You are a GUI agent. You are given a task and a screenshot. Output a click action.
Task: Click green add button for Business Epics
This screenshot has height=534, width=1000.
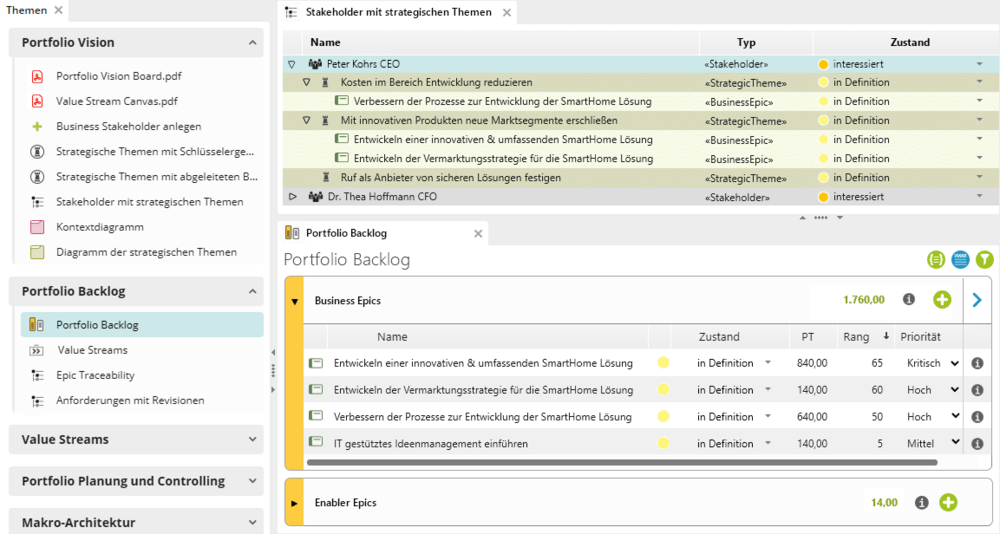click(x=942, y=300)
